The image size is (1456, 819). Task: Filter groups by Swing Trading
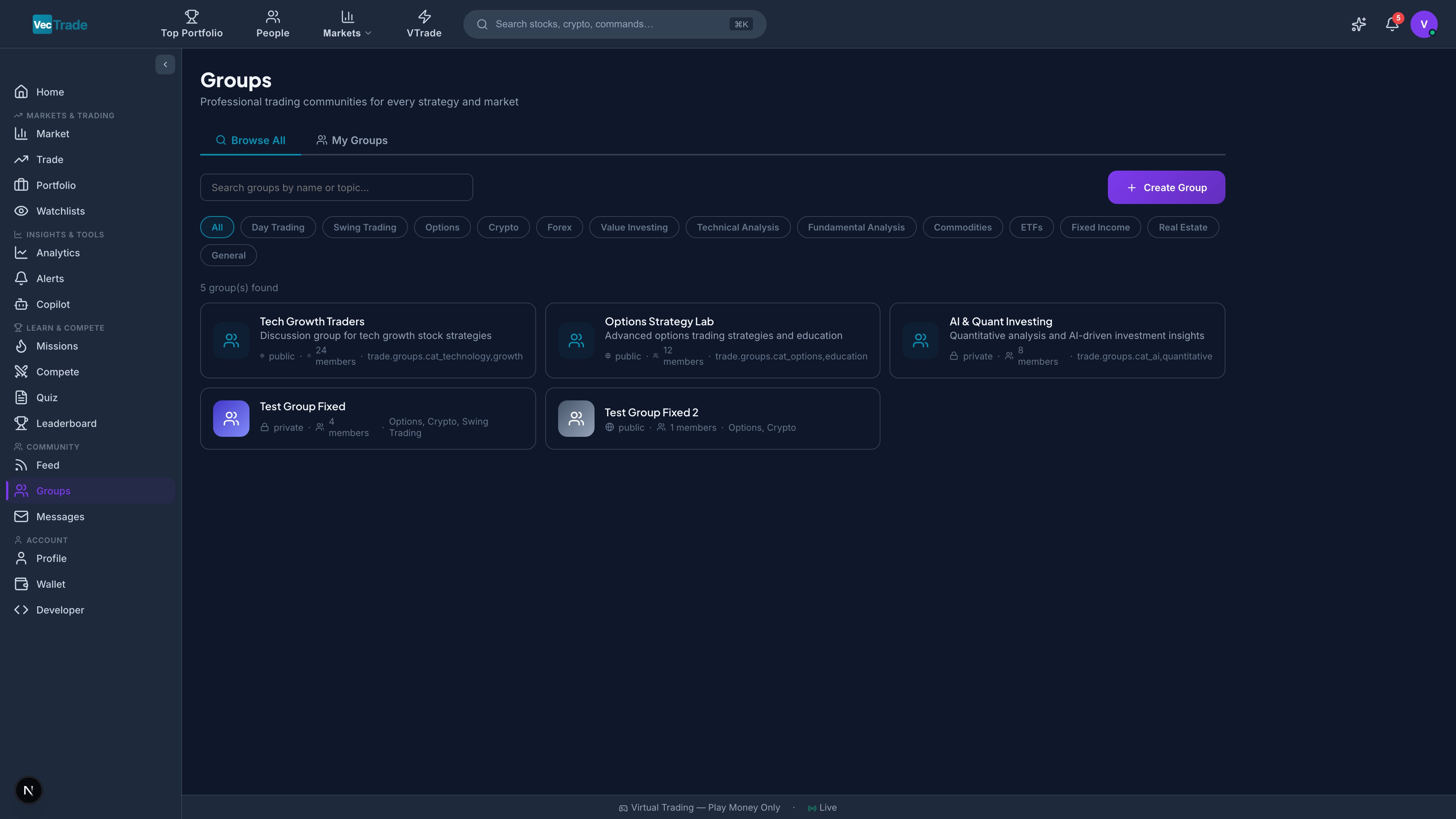tap(364, 227)
